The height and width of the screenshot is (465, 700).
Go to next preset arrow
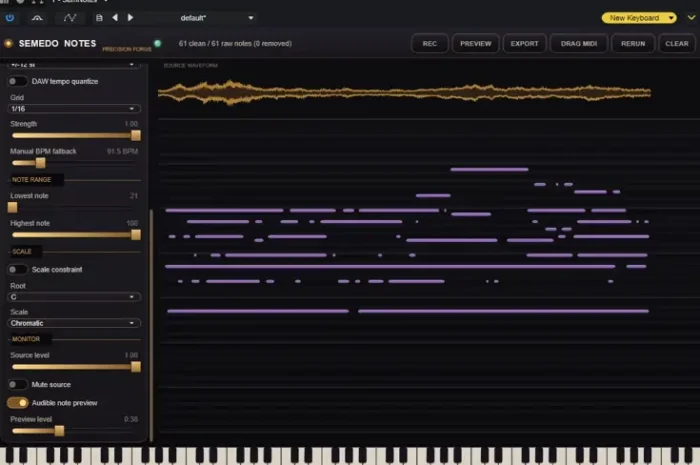pos(130,17)
